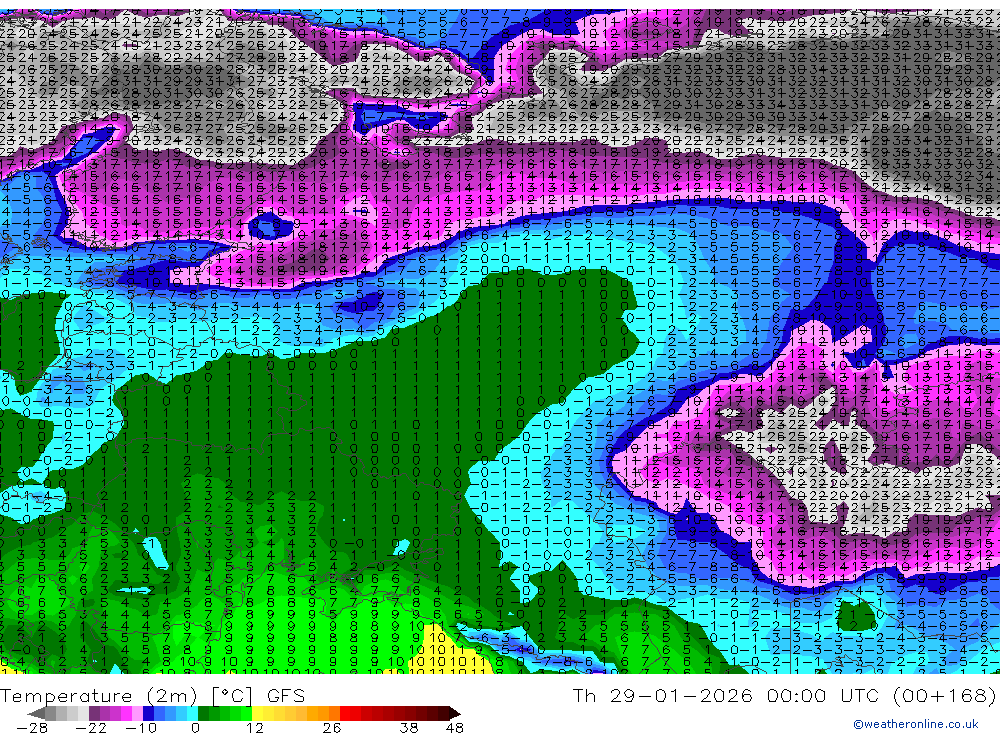Click the 'Temperature (2m) [°C] GFS' title

coord(153,695)
